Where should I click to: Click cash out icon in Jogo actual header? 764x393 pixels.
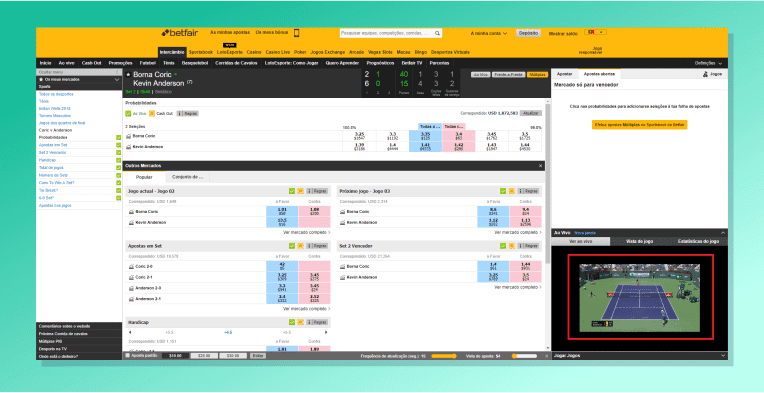tap(301, 191)
